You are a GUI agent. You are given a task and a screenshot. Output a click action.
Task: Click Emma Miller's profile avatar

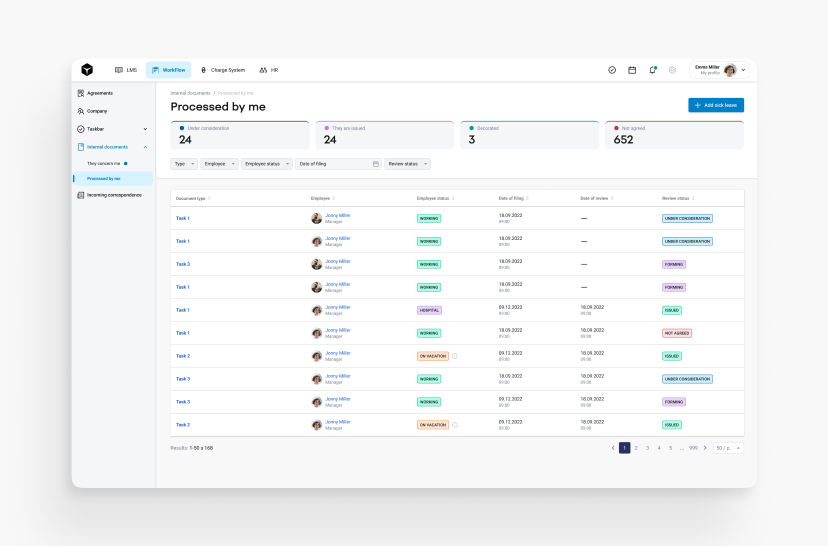tap(730, 70)
